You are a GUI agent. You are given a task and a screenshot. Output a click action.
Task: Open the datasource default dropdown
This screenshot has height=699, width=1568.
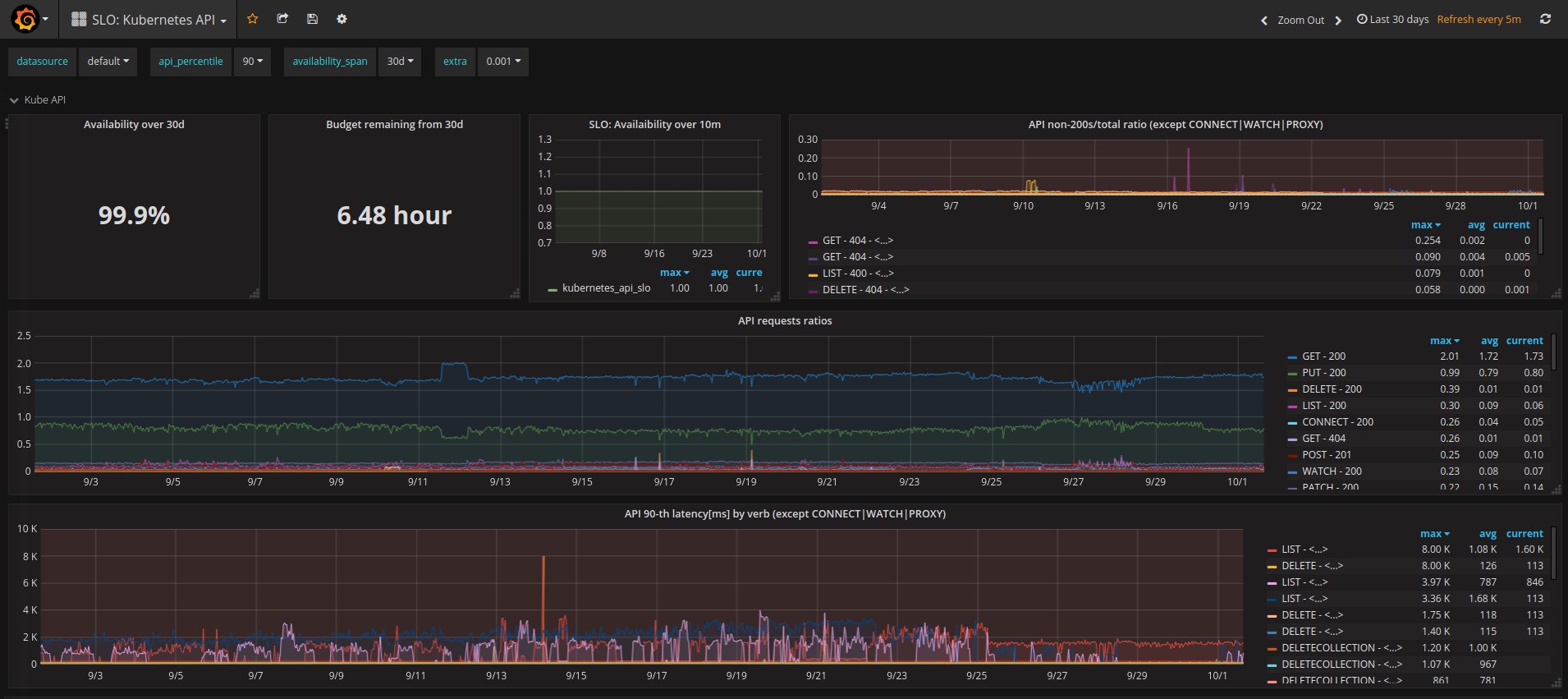point(108,62)
